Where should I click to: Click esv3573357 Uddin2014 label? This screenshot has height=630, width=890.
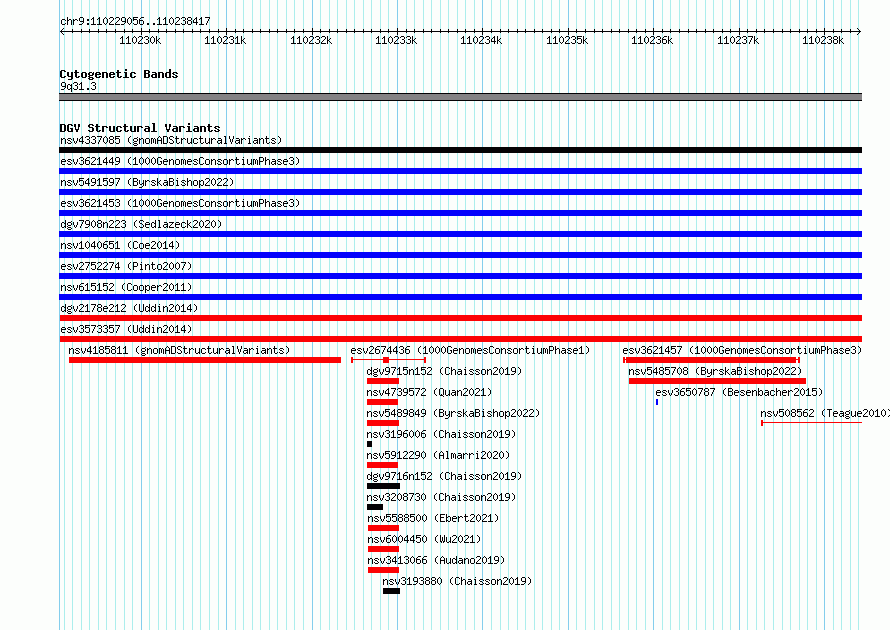[x=126, y=329]
